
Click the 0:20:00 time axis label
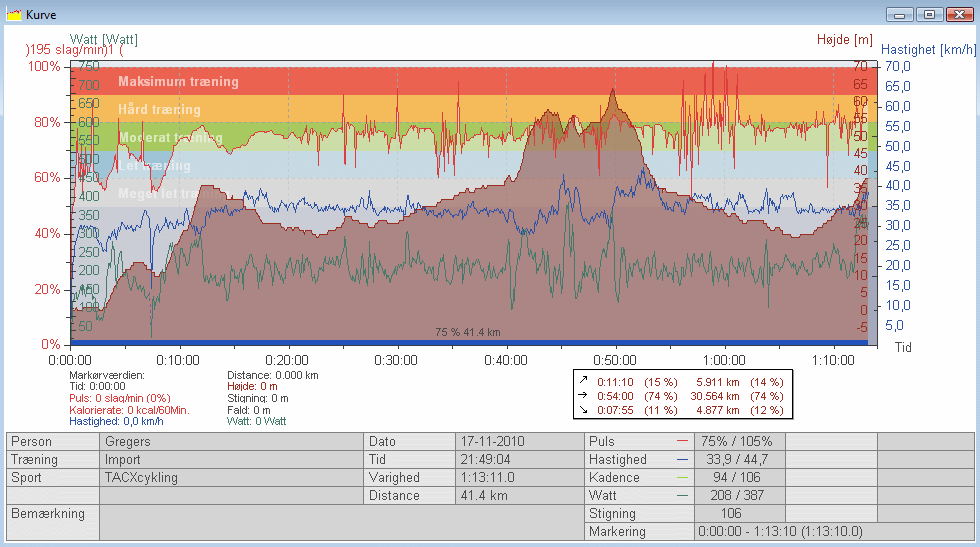[x=287, y=360]
